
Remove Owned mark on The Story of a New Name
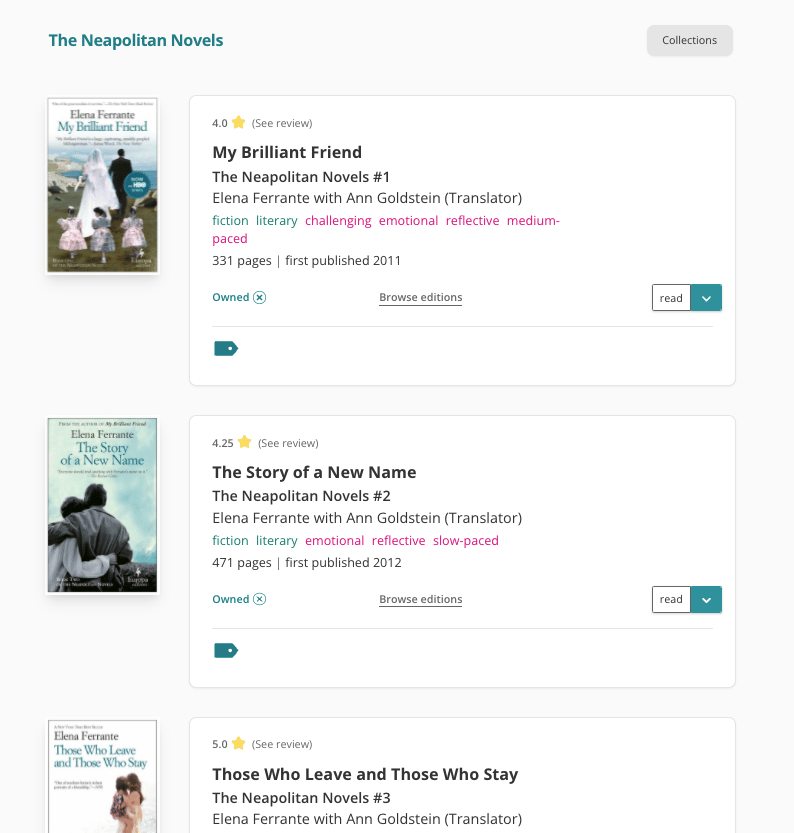coord(259,599)
